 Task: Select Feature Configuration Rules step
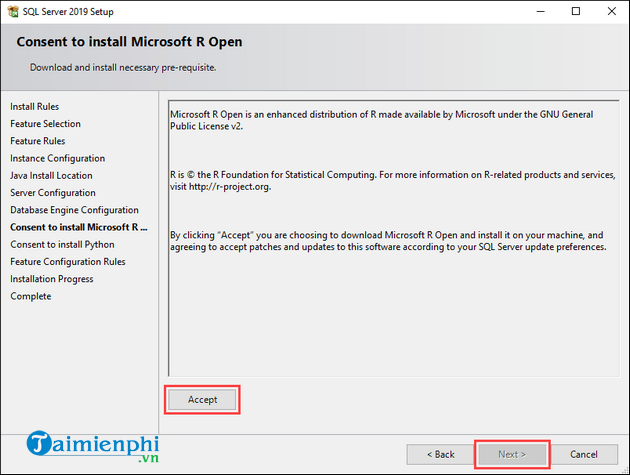[x=68, y=262]
